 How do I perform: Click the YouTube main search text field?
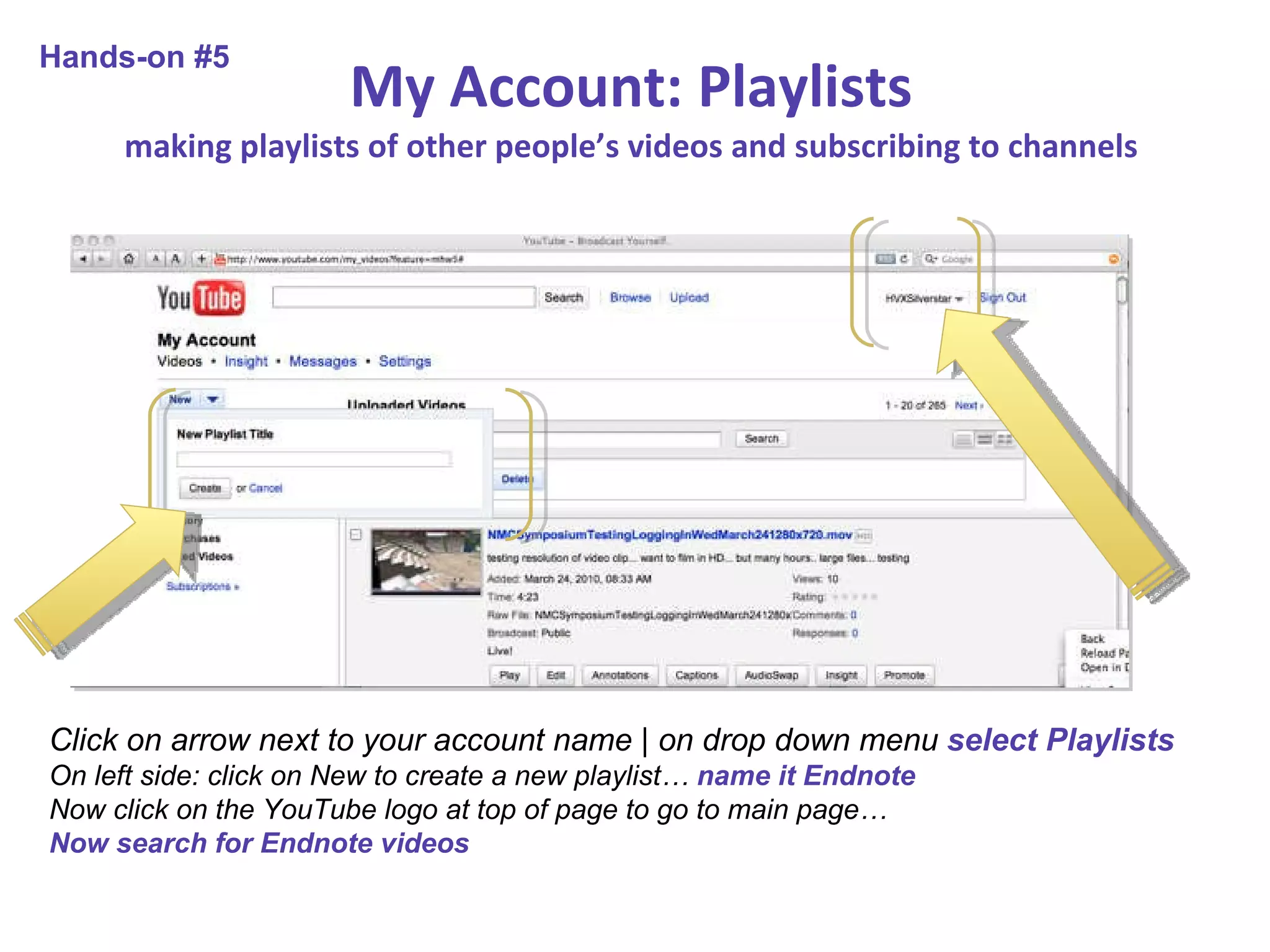[x=404, y=297]
